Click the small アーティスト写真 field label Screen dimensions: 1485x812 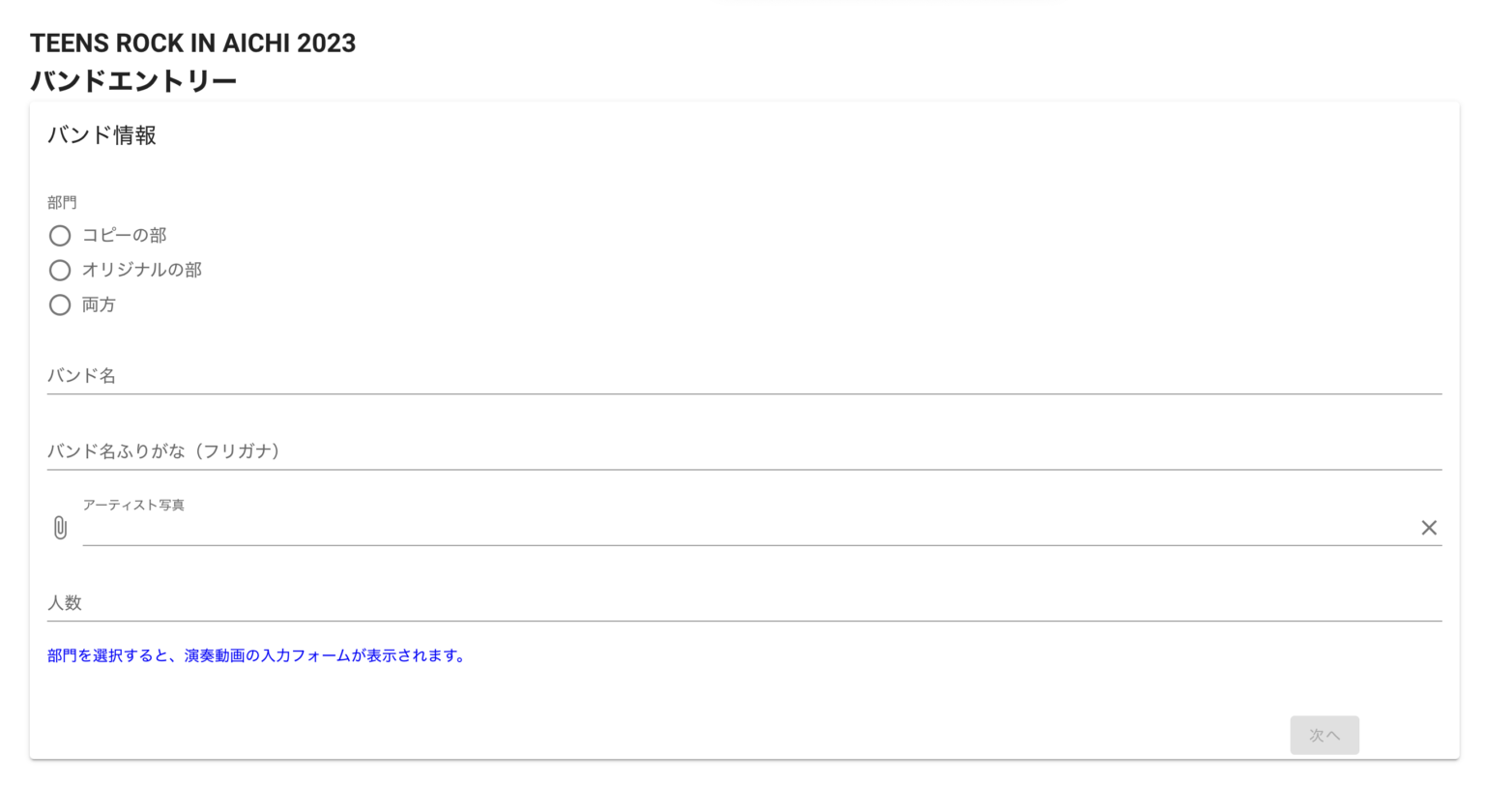(133, 505)
